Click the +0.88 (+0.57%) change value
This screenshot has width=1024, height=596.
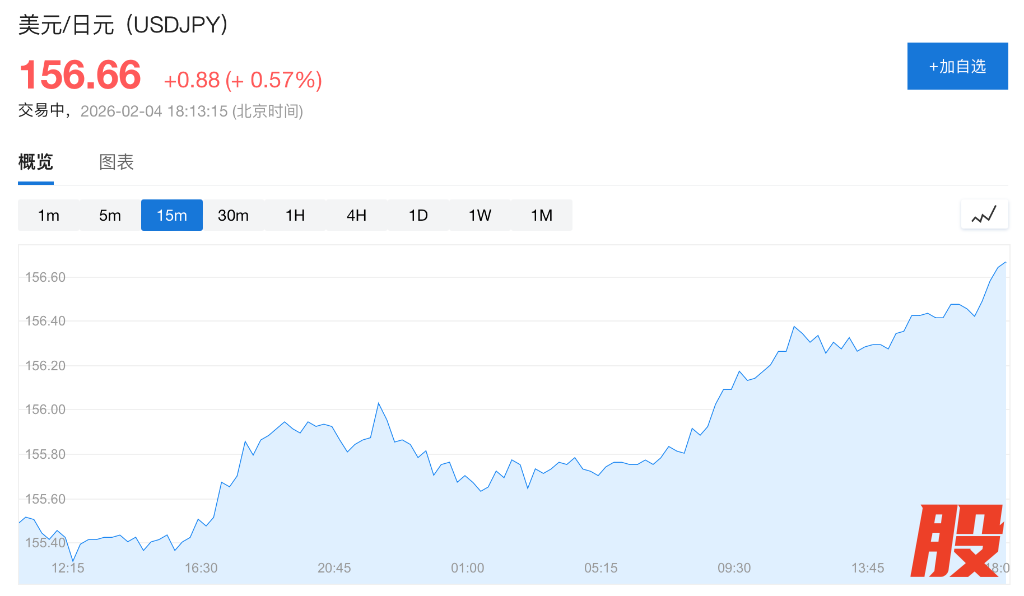point(243,80)
